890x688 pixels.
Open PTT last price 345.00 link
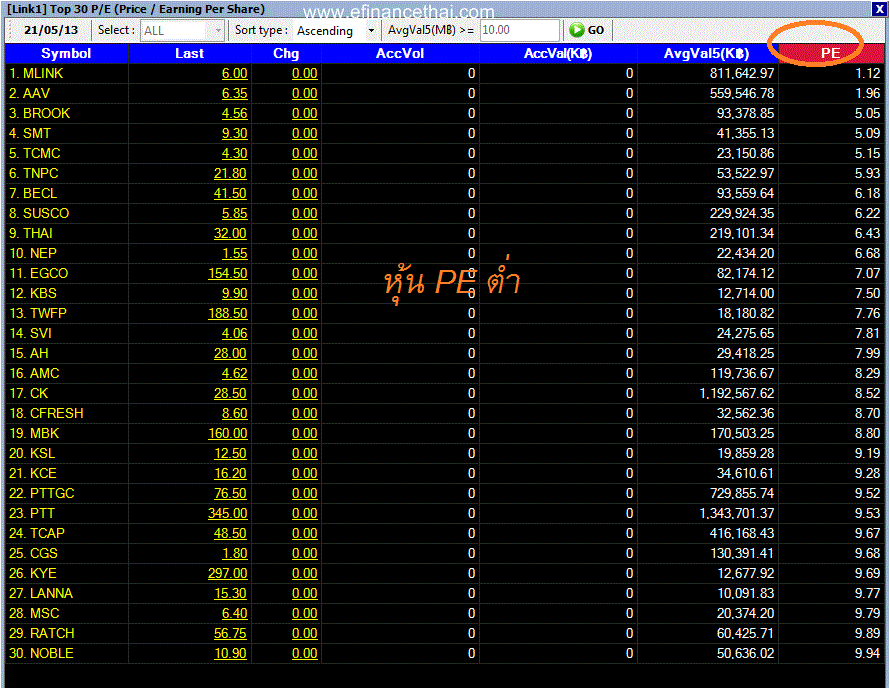point(228,513)
